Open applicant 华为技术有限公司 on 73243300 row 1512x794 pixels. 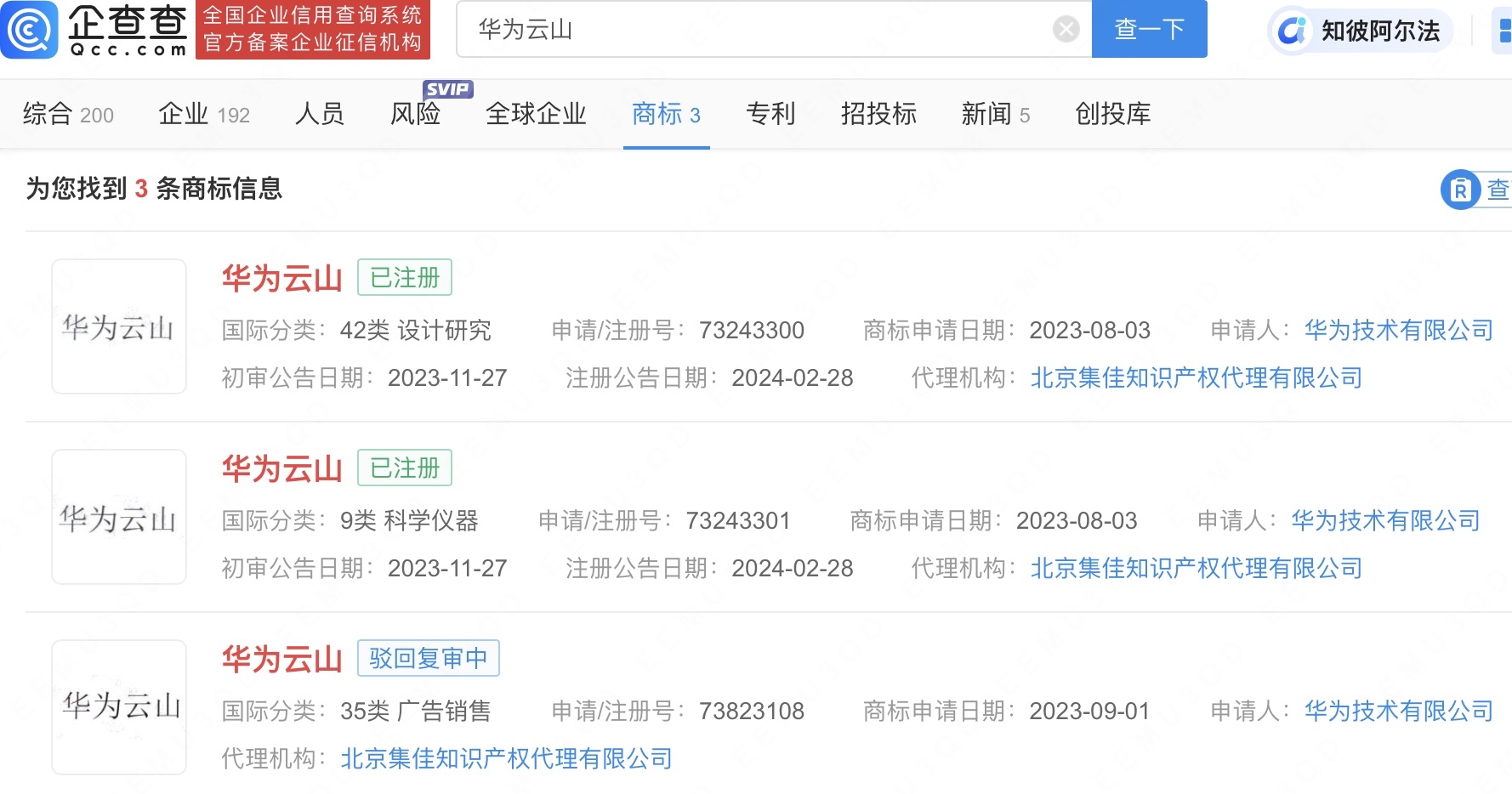coord(1399,330)
